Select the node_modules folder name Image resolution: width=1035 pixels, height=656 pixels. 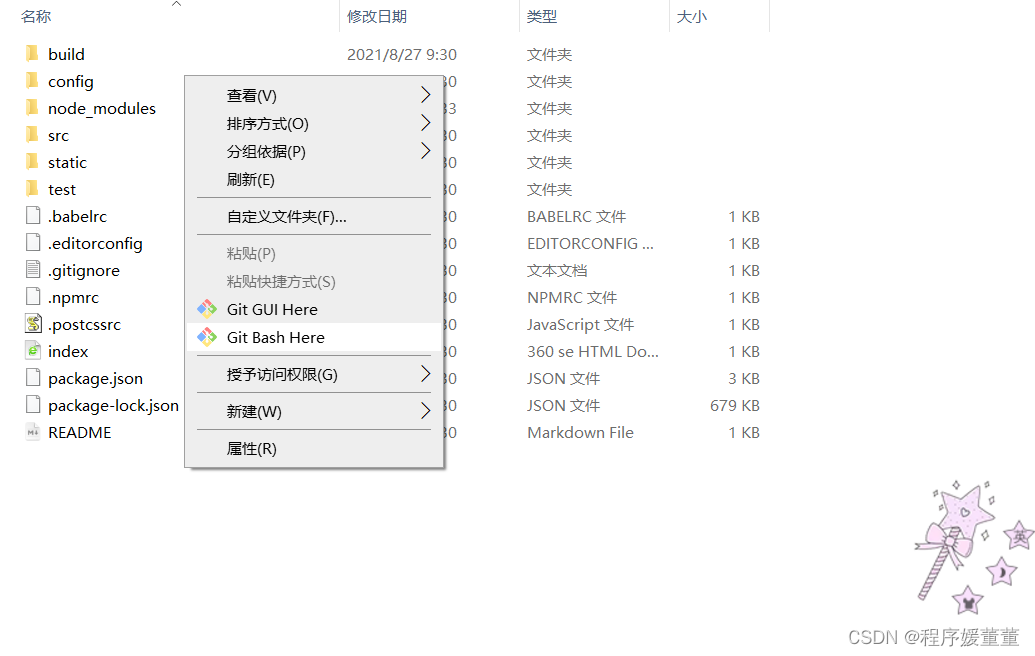(102, 108)
